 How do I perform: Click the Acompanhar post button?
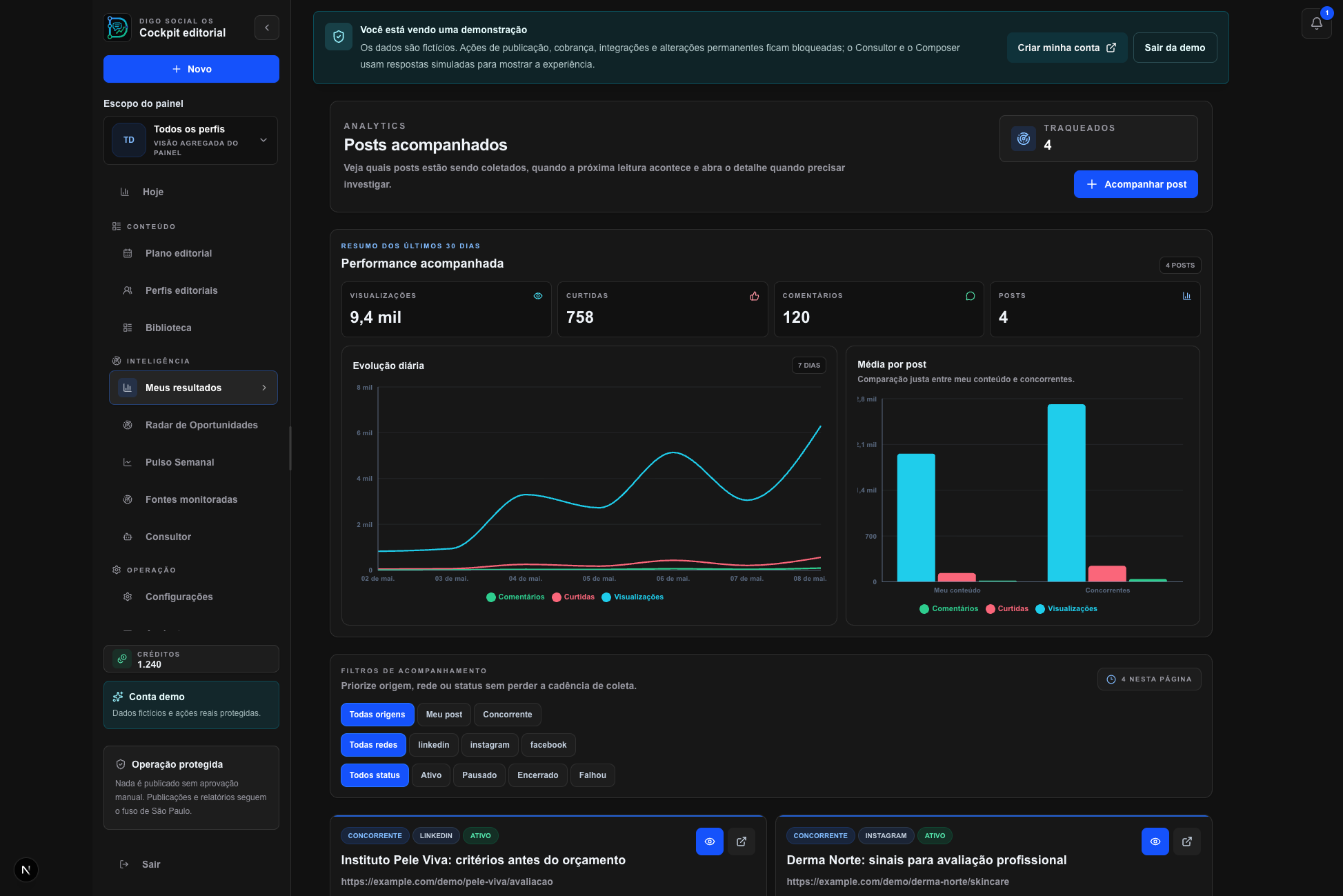pyautogui.click(x=1136, y=184)
